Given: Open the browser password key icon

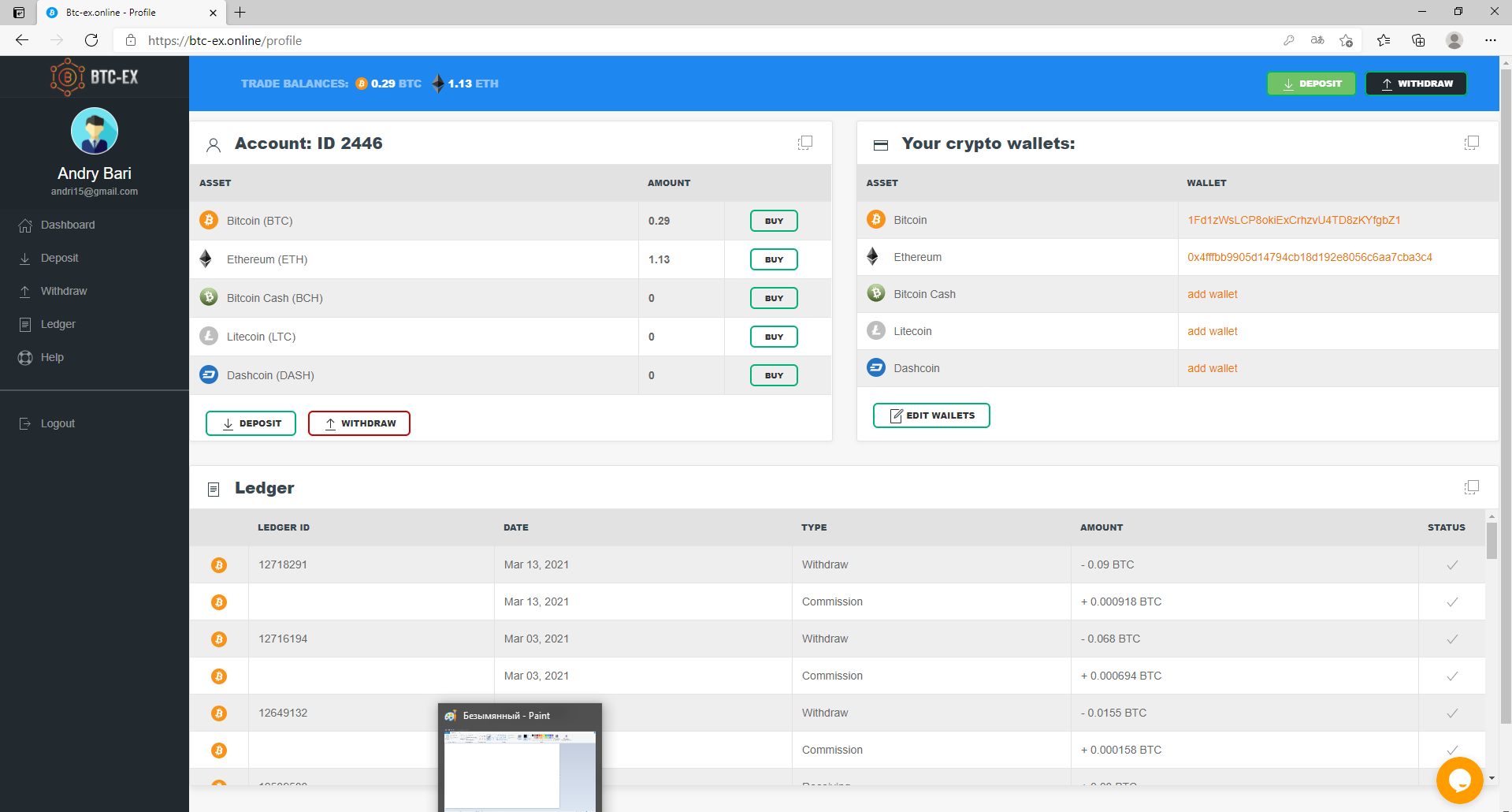Looking at the screenshot, I should point(1289,40).
